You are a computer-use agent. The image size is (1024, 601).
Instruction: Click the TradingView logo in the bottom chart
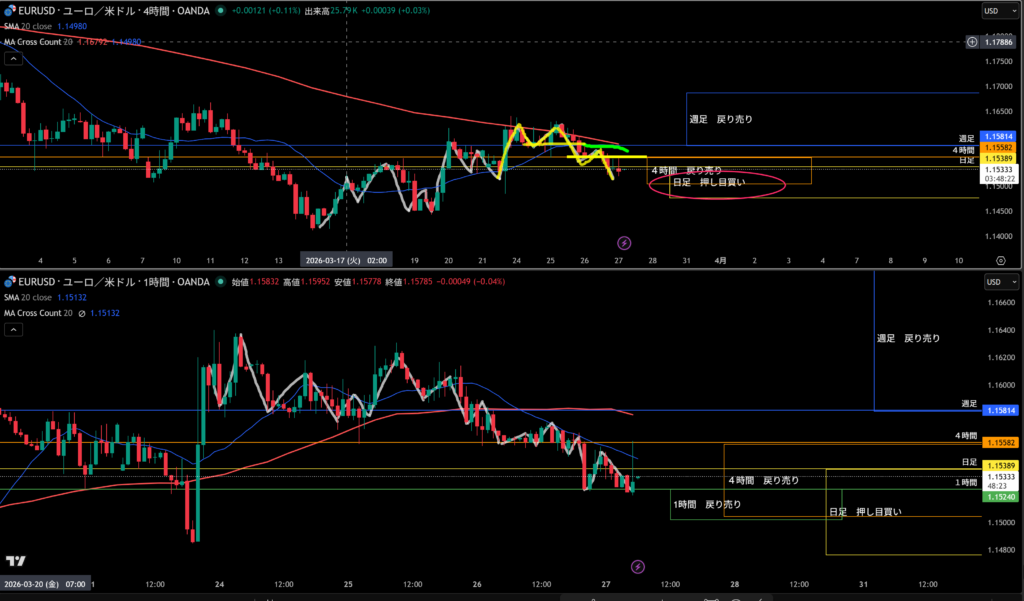pos(16,561)
